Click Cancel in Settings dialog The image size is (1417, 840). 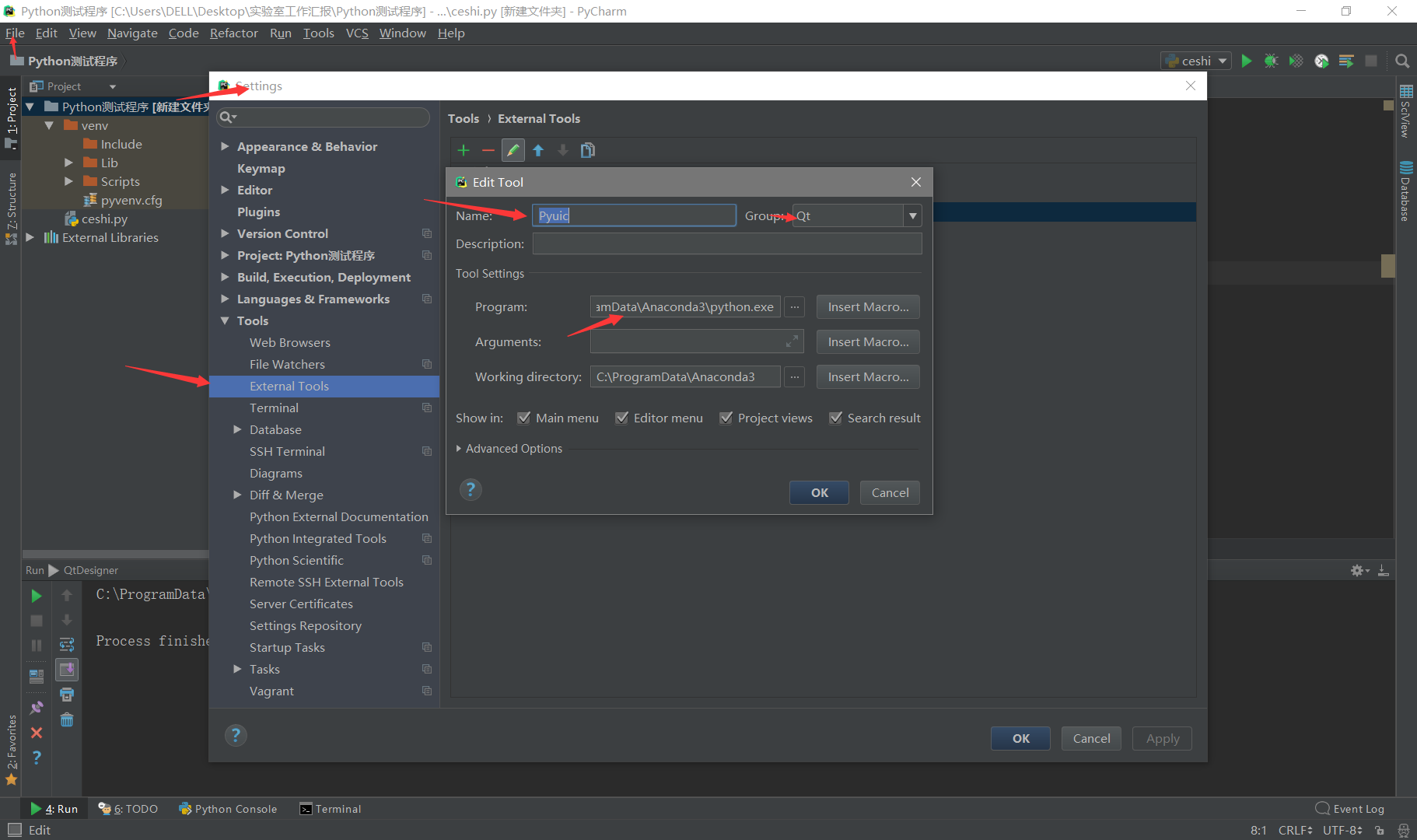1091,738
